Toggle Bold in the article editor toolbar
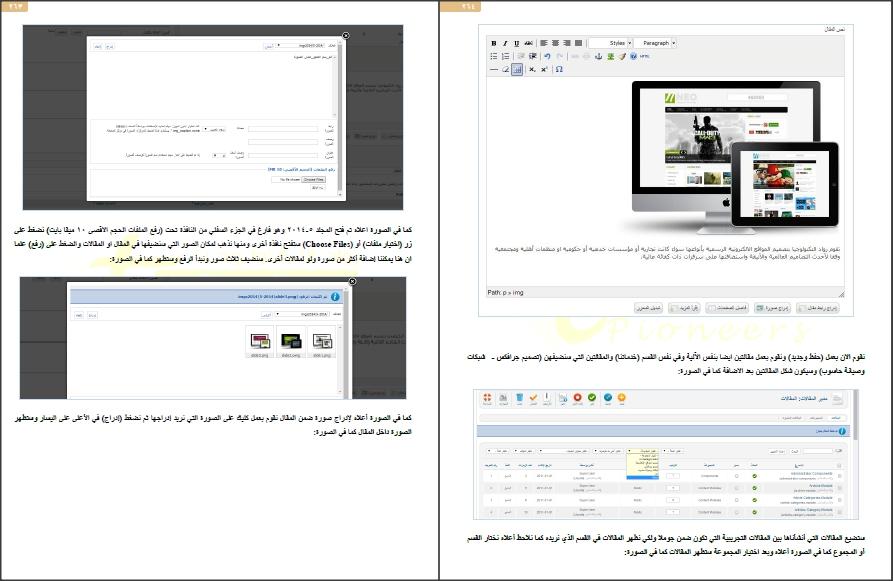Viewport: 893px width, 581px height. tap(493, 44)
